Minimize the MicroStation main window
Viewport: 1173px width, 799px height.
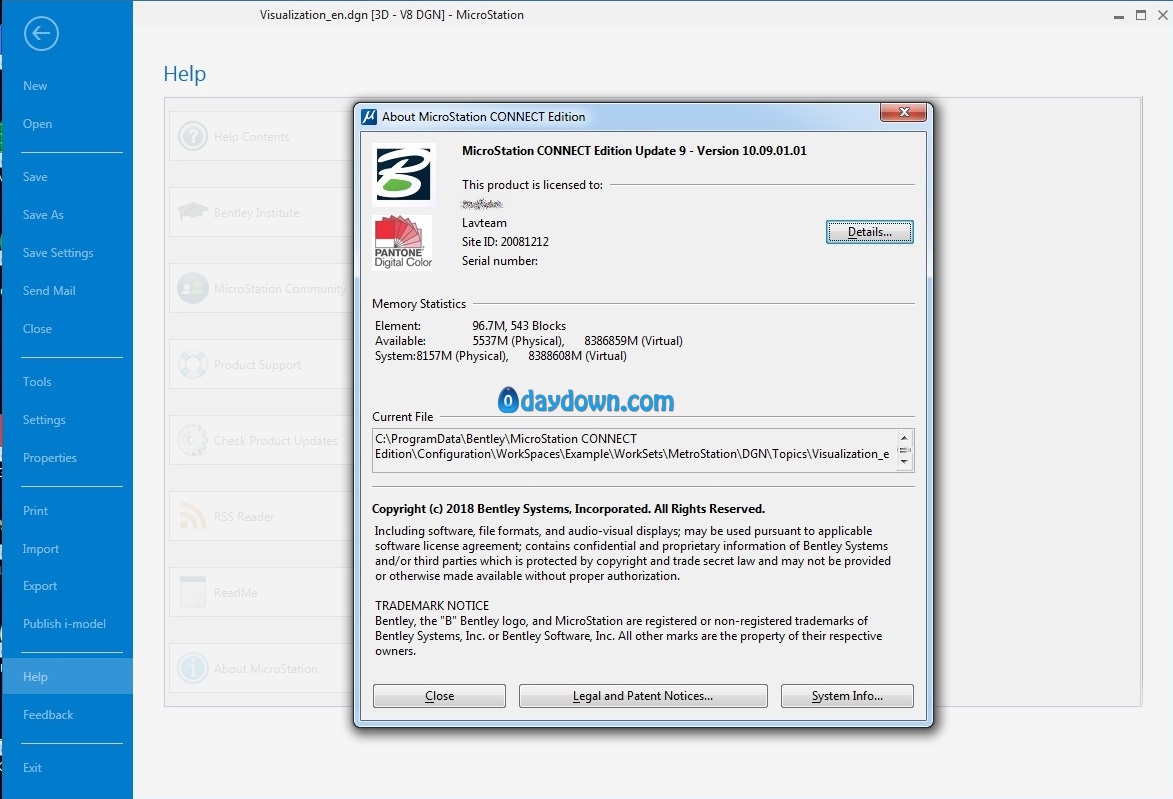(x=1118, y=16)
